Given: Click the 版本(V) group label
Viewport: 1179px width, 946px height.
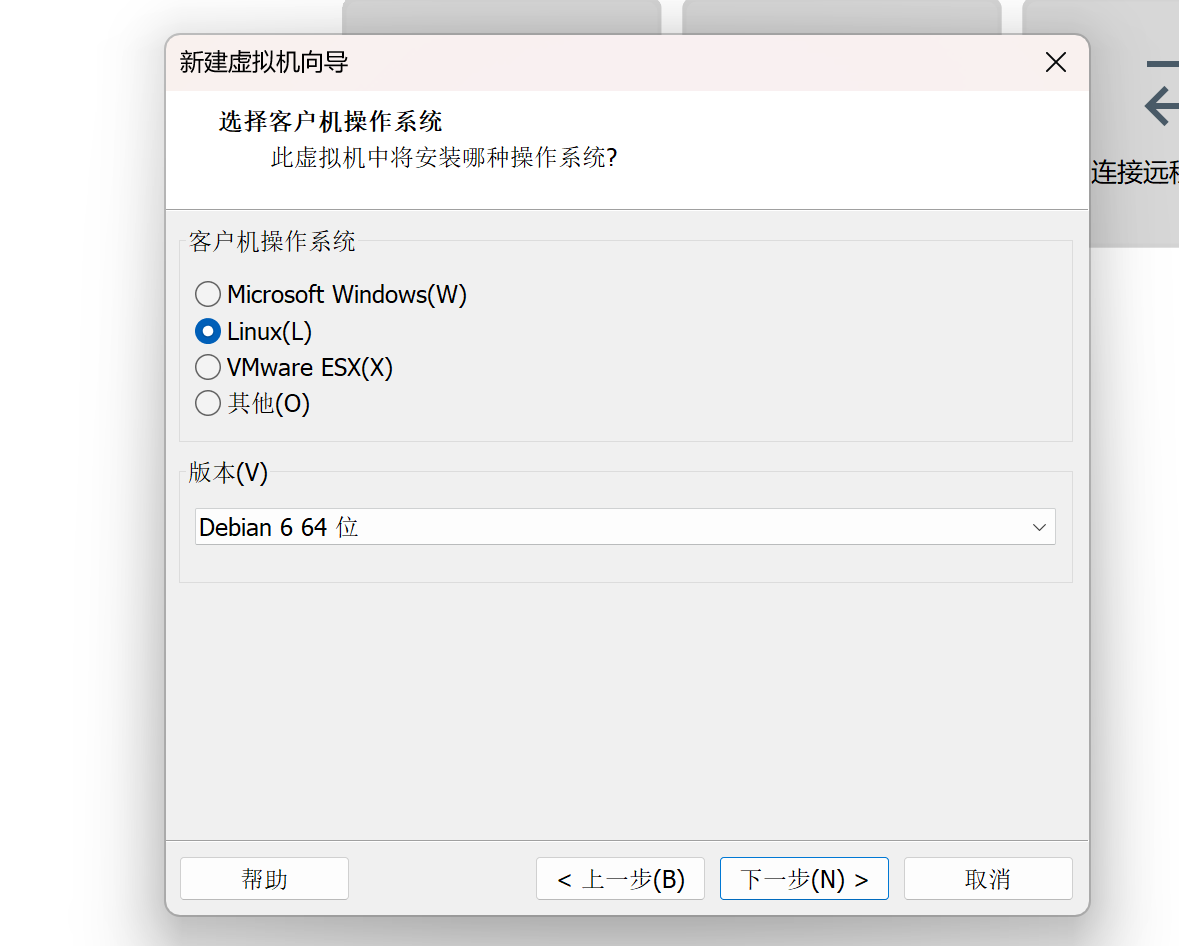Looking at the screenshot, I should coord(229,473).
